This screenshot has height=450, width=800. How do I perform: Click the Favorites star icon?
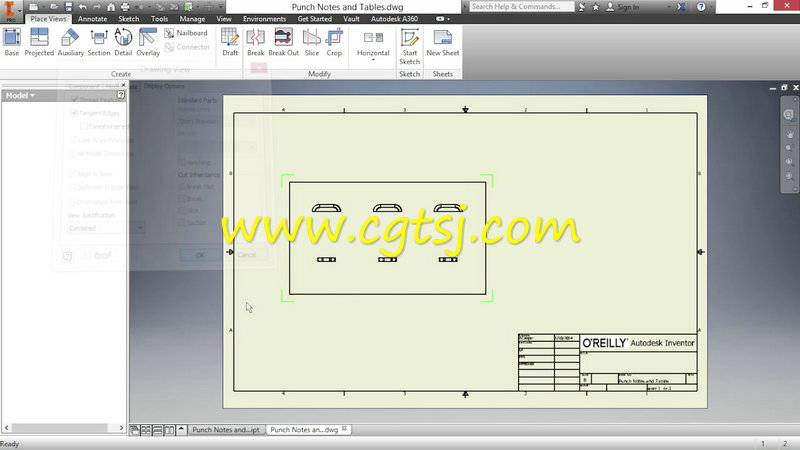595,7
